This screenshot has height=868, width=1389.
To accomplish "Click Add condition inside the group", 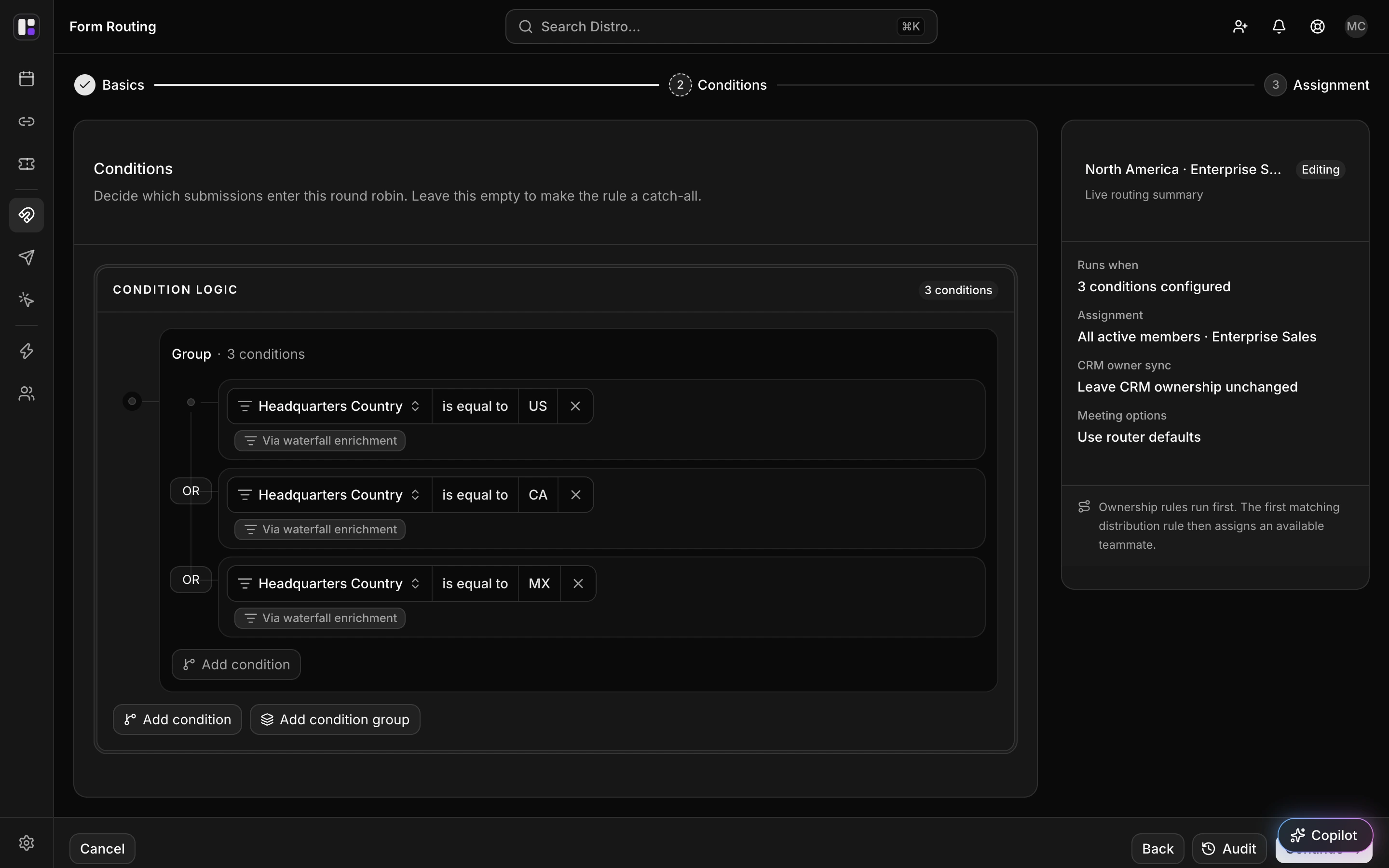I will coord(236,664).
